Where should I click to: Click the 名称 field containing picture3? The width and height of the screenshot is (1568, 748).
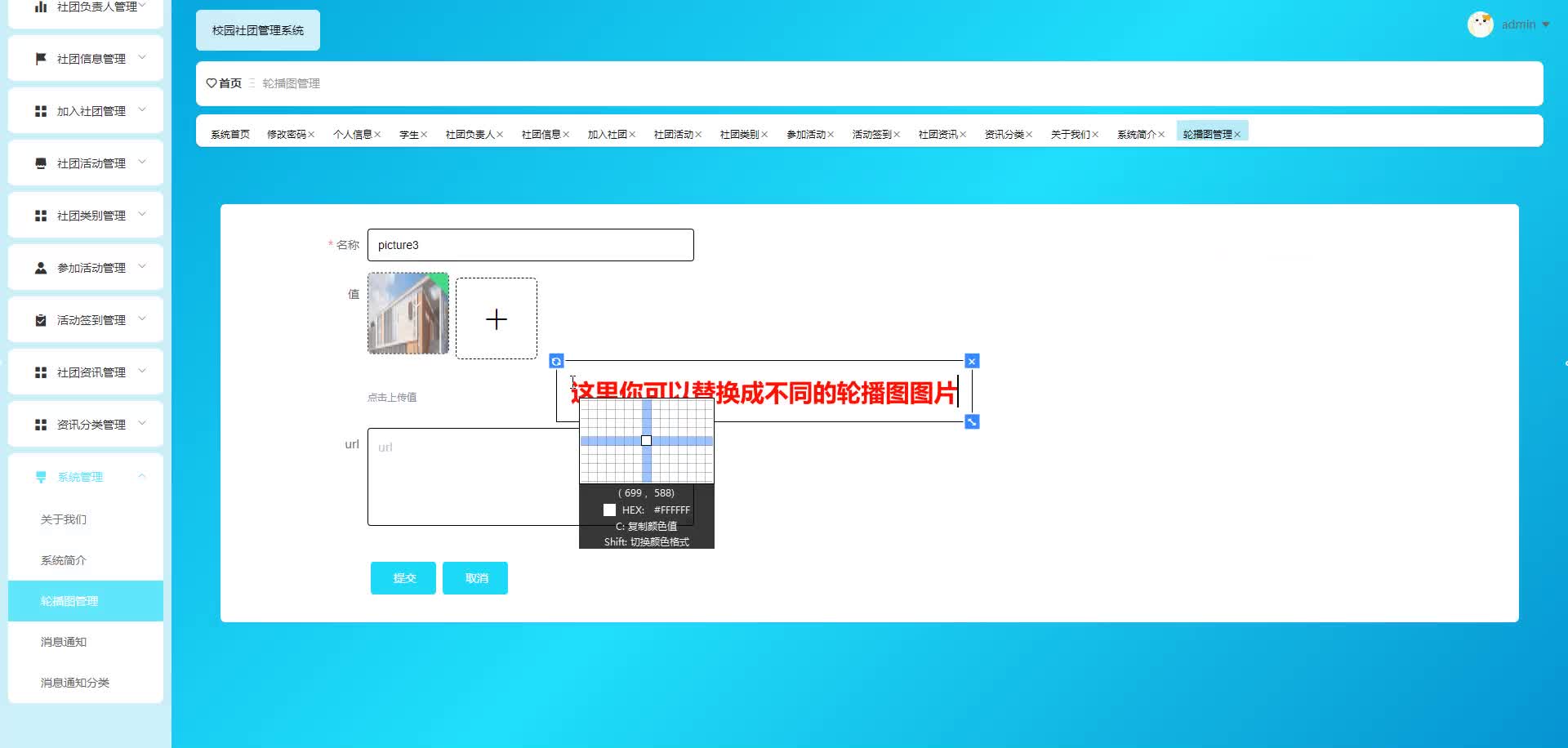[531, 245]
